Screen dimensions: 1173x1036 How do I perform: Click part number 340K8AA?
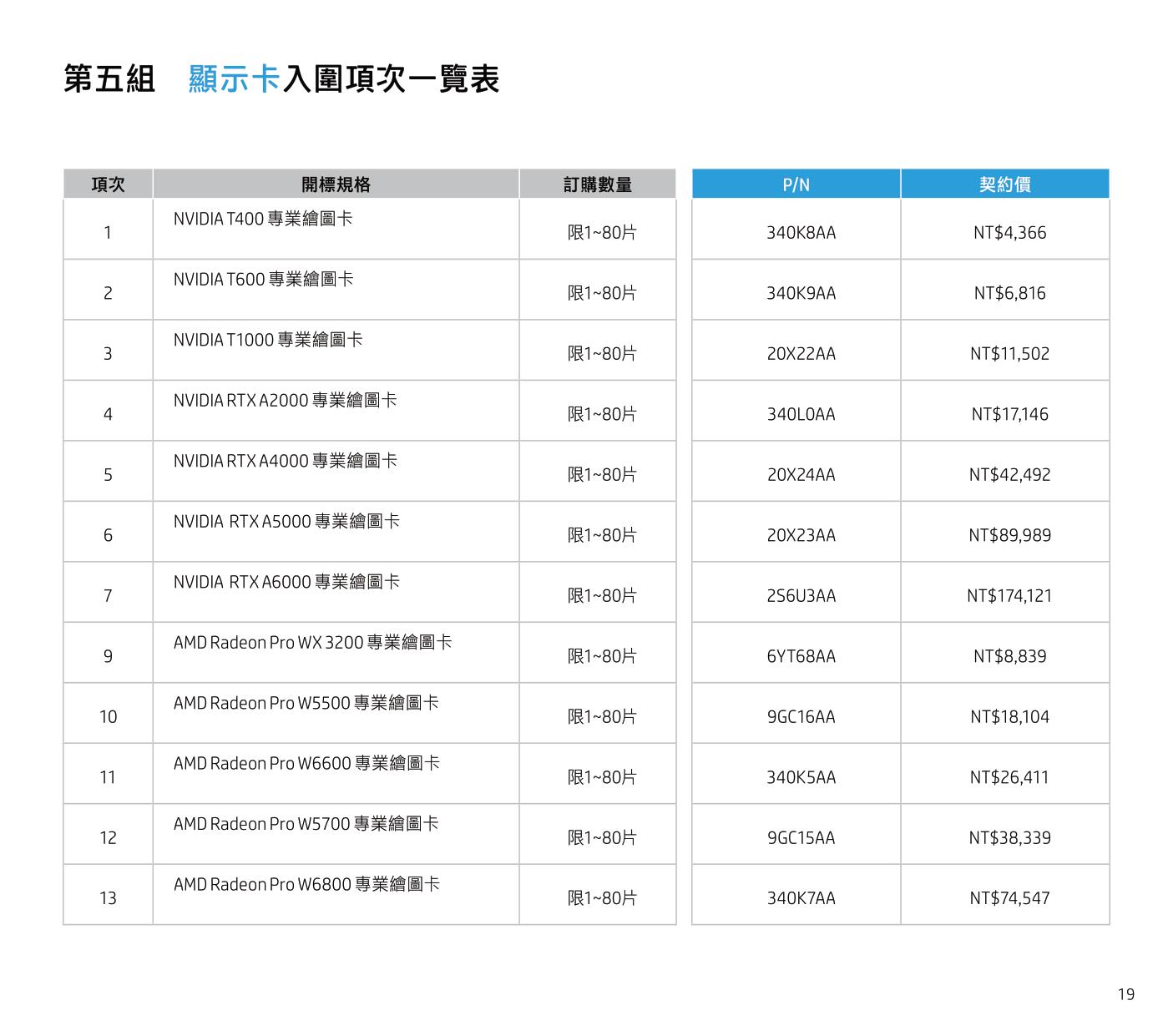tap(801, 233)
